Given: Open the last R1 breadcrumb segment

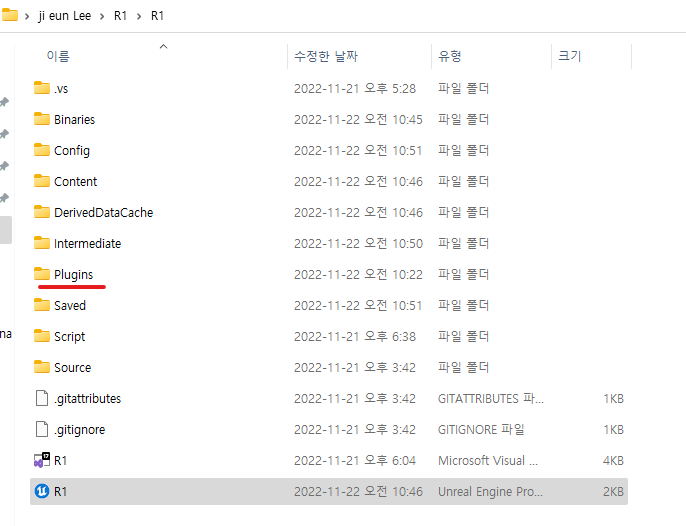Looking at the screenshot, I should click(158, 16).
